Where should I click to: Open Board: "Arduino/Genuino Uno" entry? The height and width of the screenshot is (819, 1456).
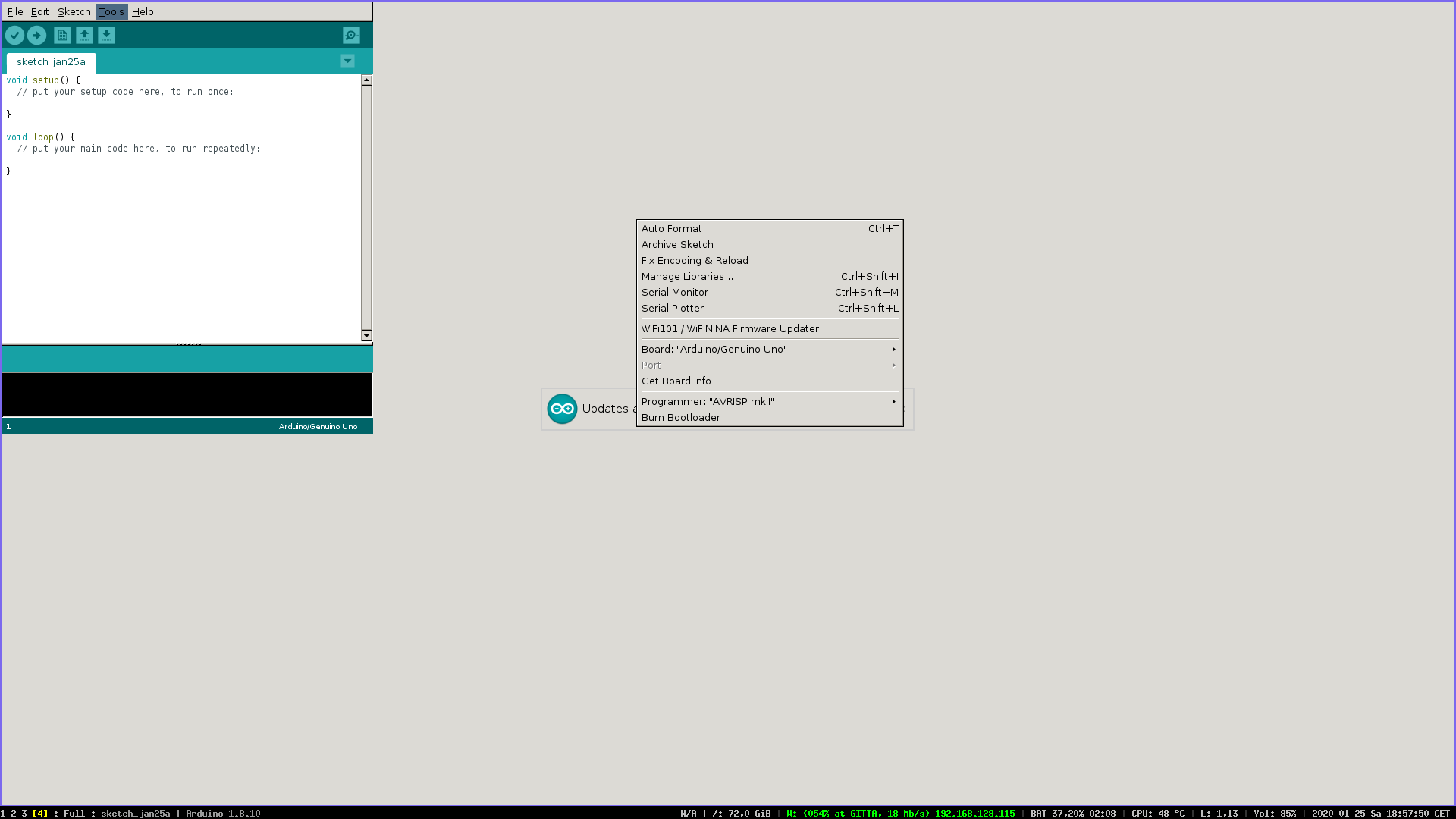(770, 349)
